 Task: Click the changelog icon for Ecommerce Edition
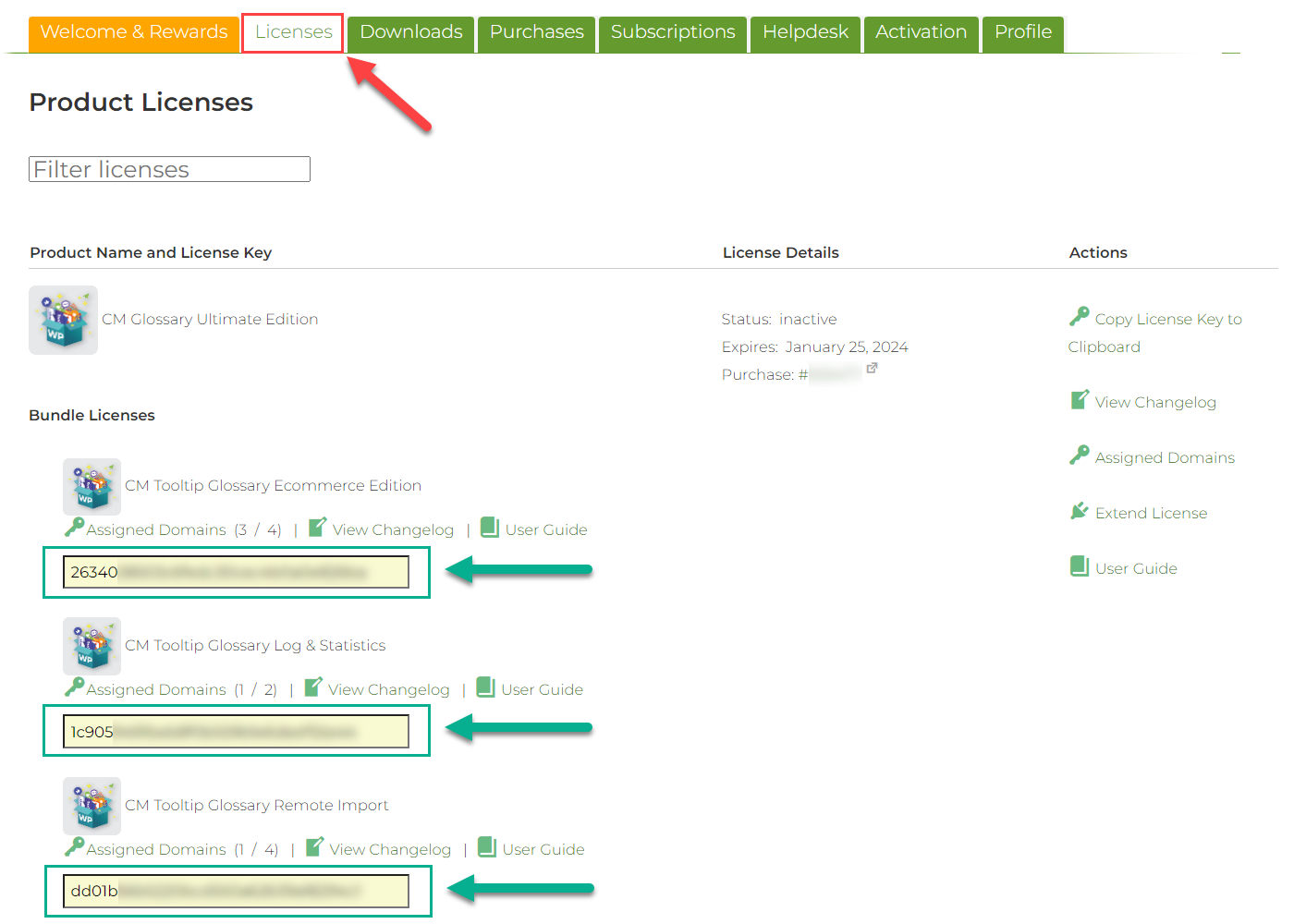tap(317, 528)
